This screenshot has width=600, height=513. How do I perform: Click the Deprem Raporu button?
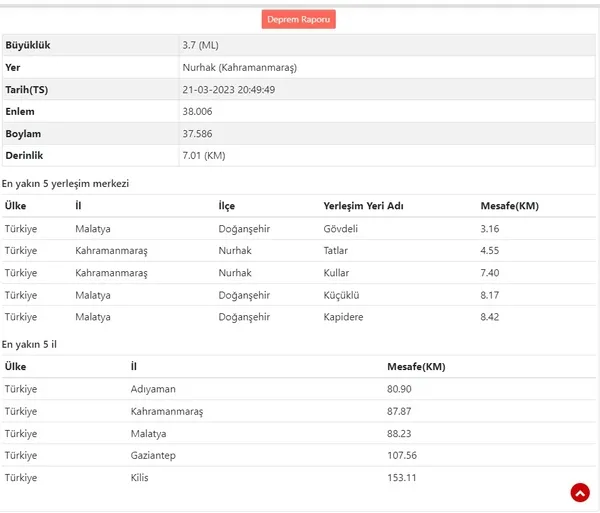click(299, 19)
